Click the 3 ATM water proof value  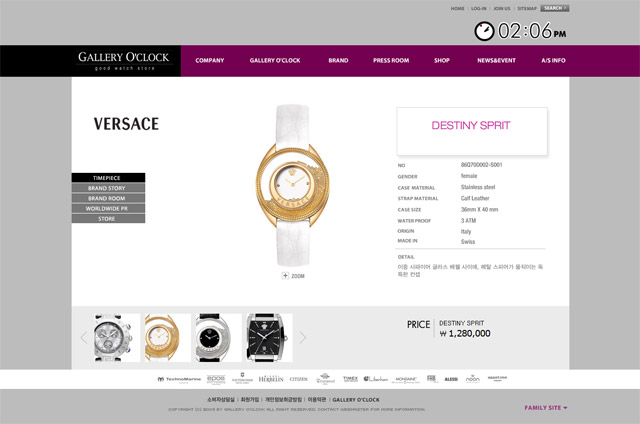[469, 220]
